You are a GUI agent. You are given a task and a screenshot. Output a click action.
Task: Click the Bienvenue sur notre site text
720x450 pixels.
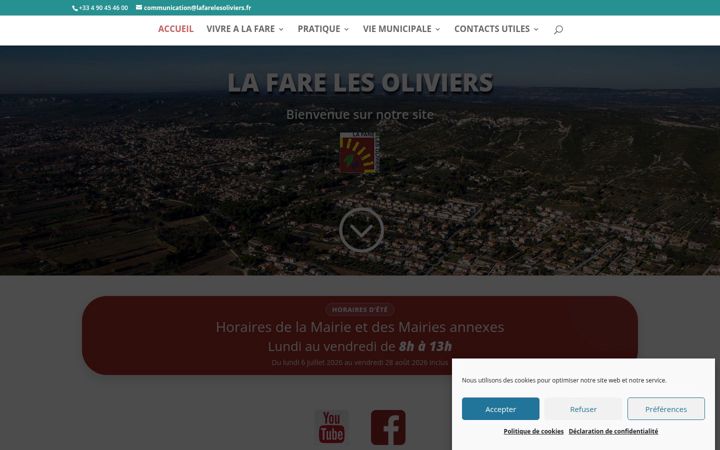(360, 114)
